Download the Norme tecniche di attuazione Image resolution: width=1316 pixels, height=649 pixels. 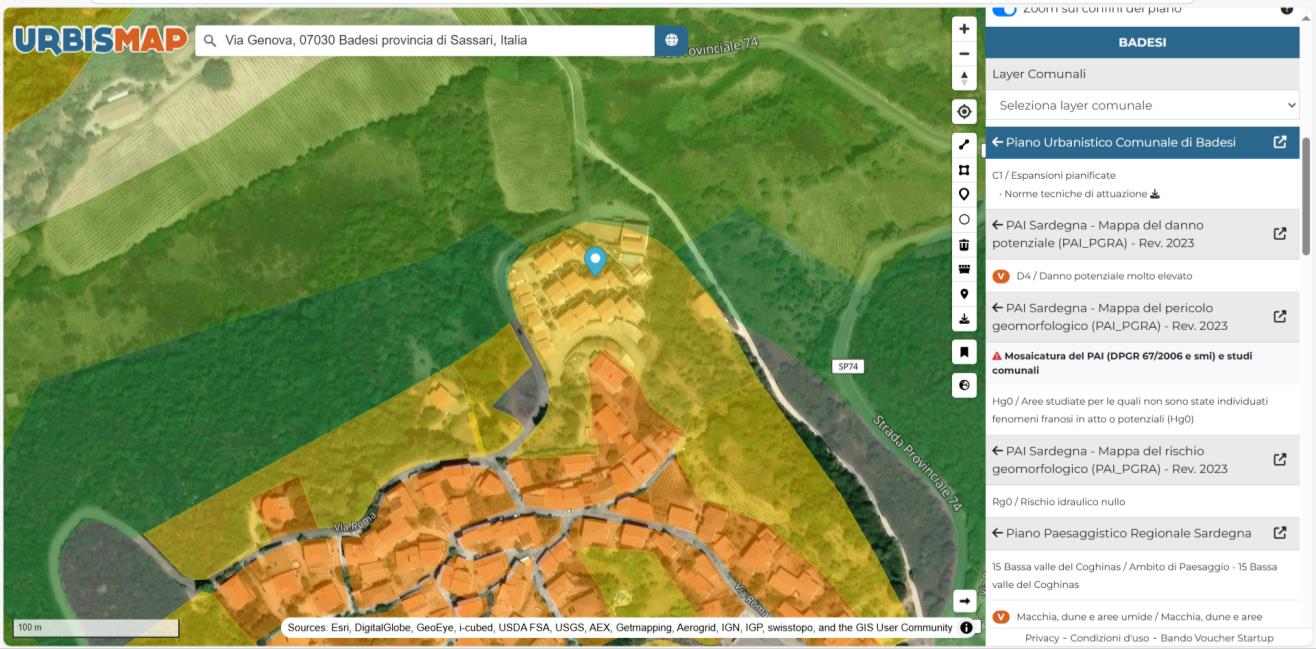[x=1155, y=194]
